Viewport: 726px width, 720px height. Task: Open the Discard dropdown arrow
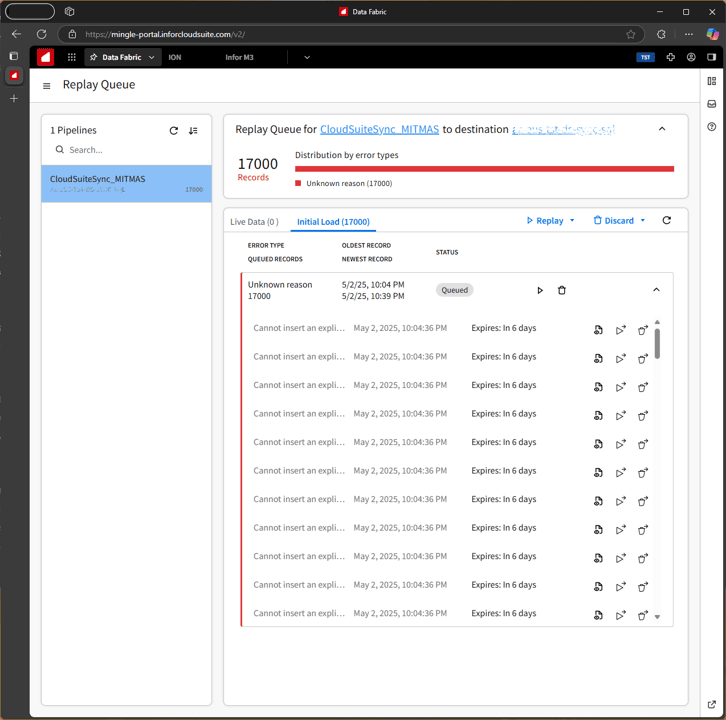(643, 220)
